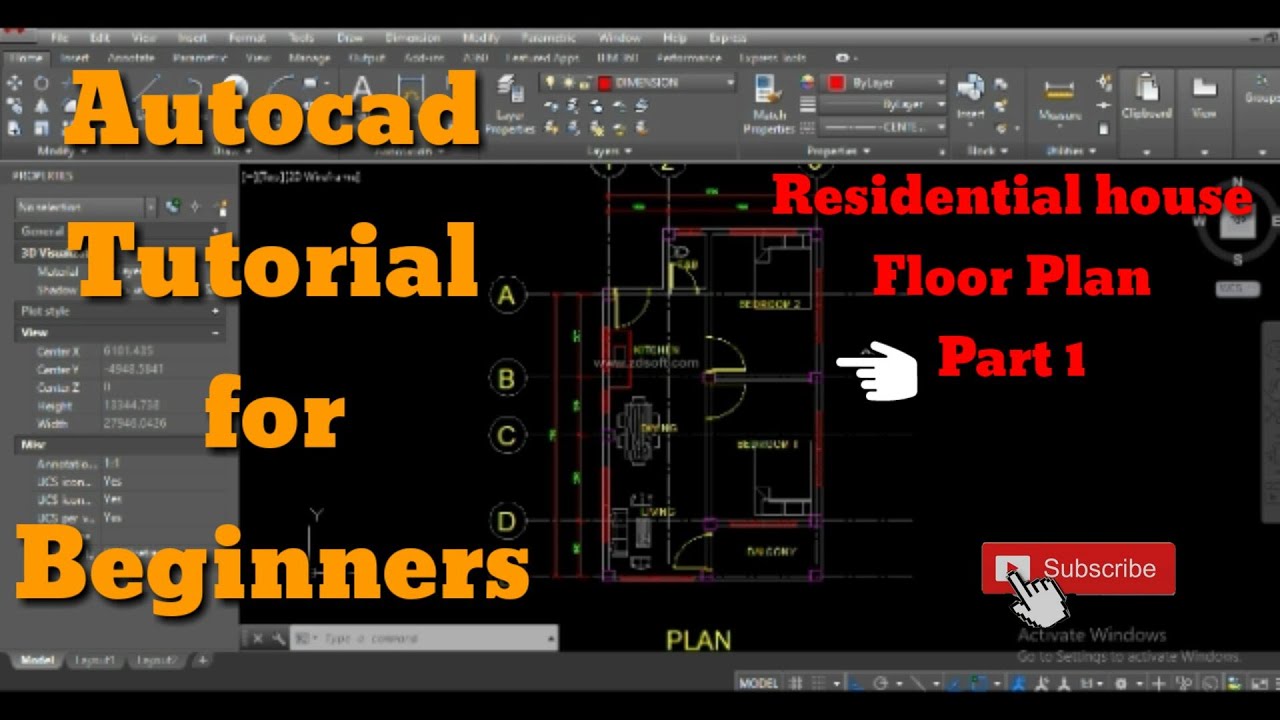The height and width of the screenshot is (720, 1280).
Task: Click the Annotation scale 1:1 value
Action: tap(113, 464)
